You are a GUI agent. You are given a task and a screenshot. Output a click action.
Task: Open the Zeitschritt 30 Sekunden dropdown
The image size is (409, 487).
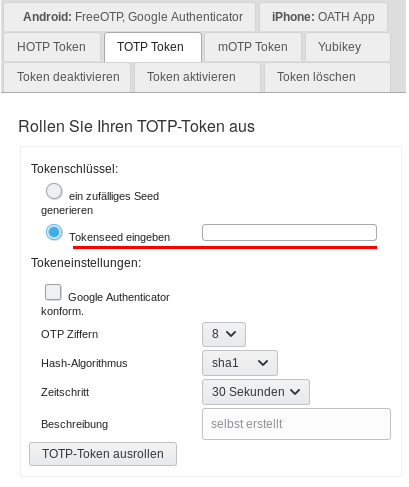[256, 392]
